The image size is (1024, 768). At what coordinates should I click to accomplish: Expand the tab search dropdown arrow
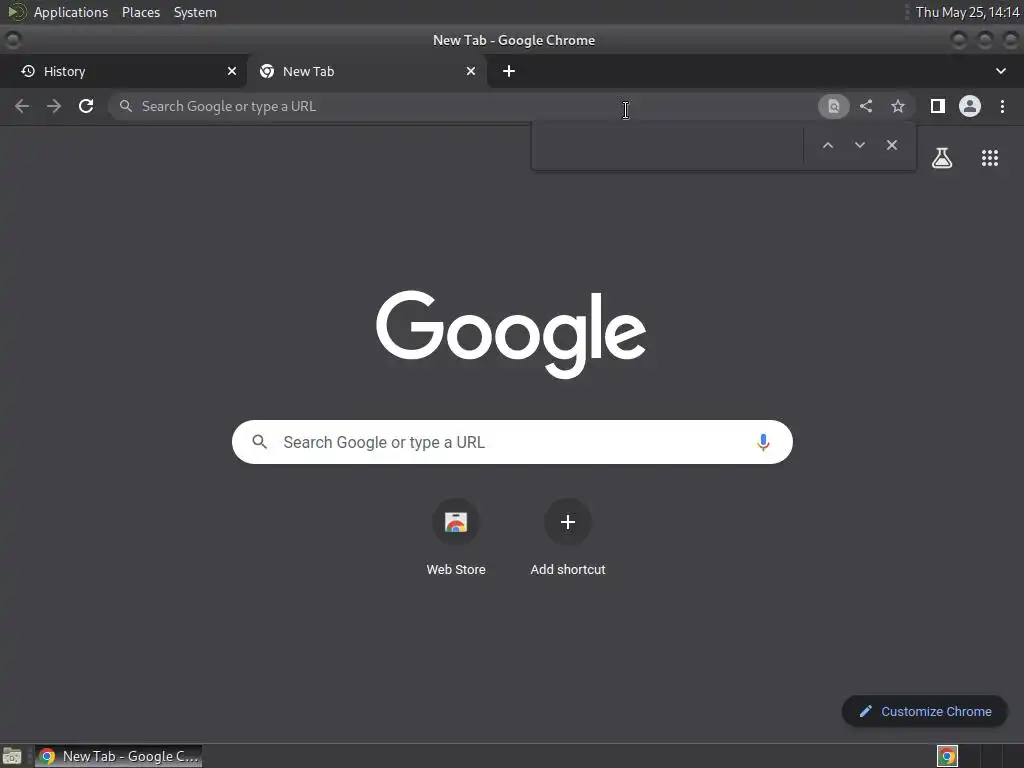click(1000, 71)
